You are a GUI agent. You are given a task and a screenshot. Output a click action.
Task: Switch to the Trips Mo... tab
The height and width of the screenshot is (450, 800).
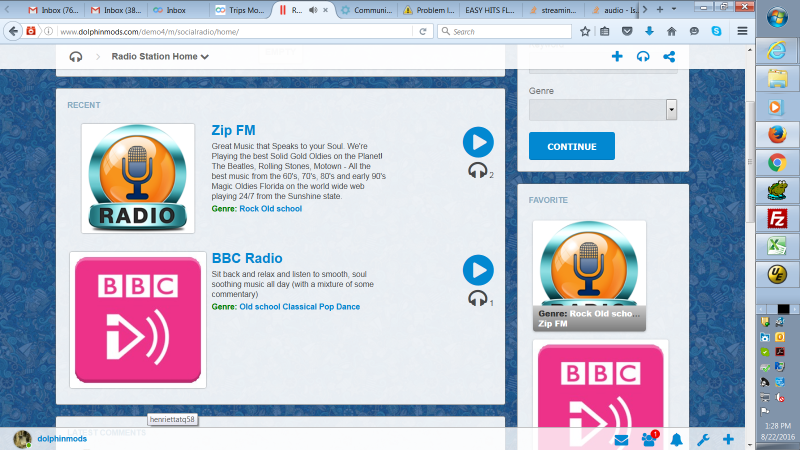click(240, 10)
